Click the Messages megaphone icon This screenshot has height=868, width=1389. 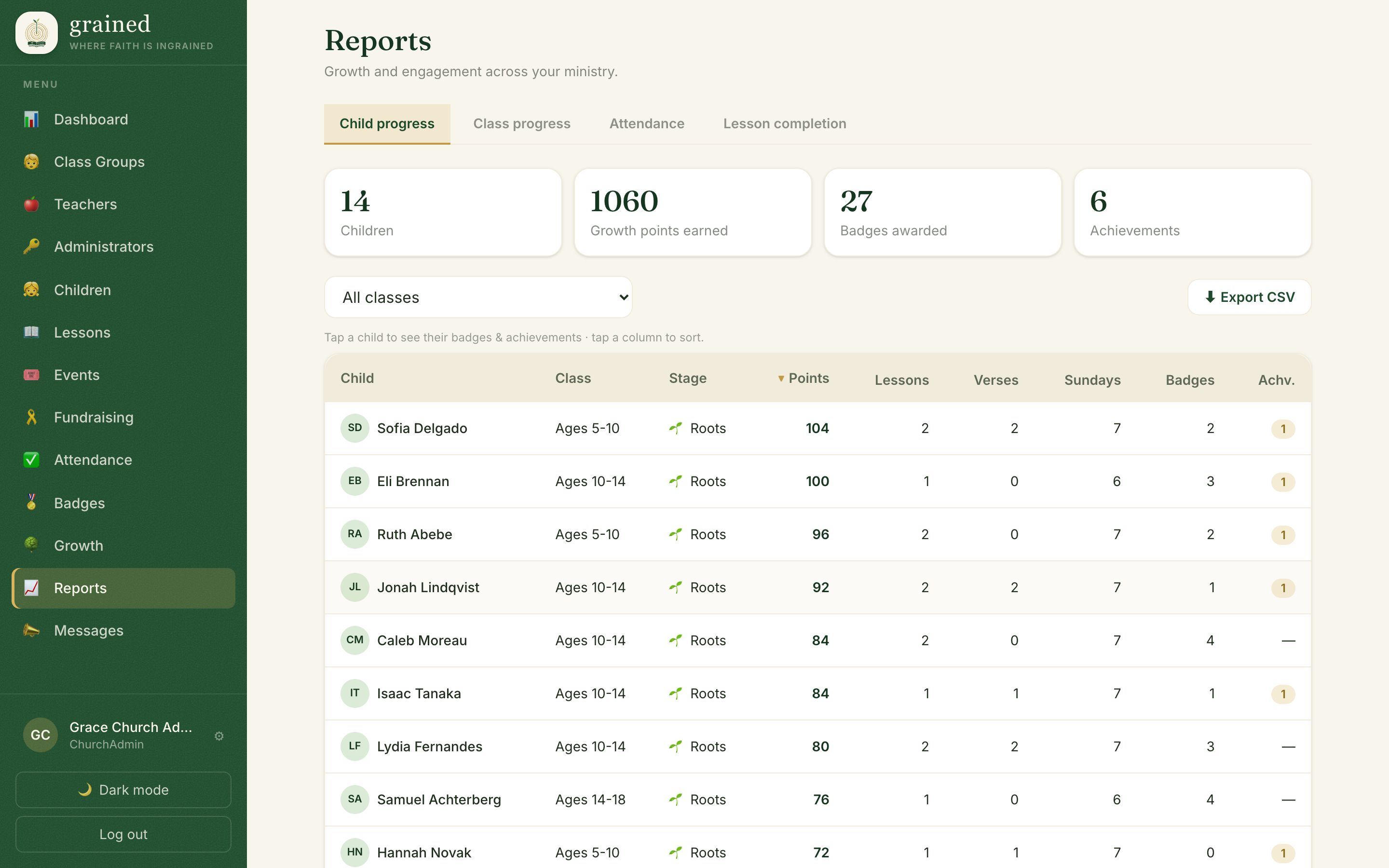[x=31, y=630]
